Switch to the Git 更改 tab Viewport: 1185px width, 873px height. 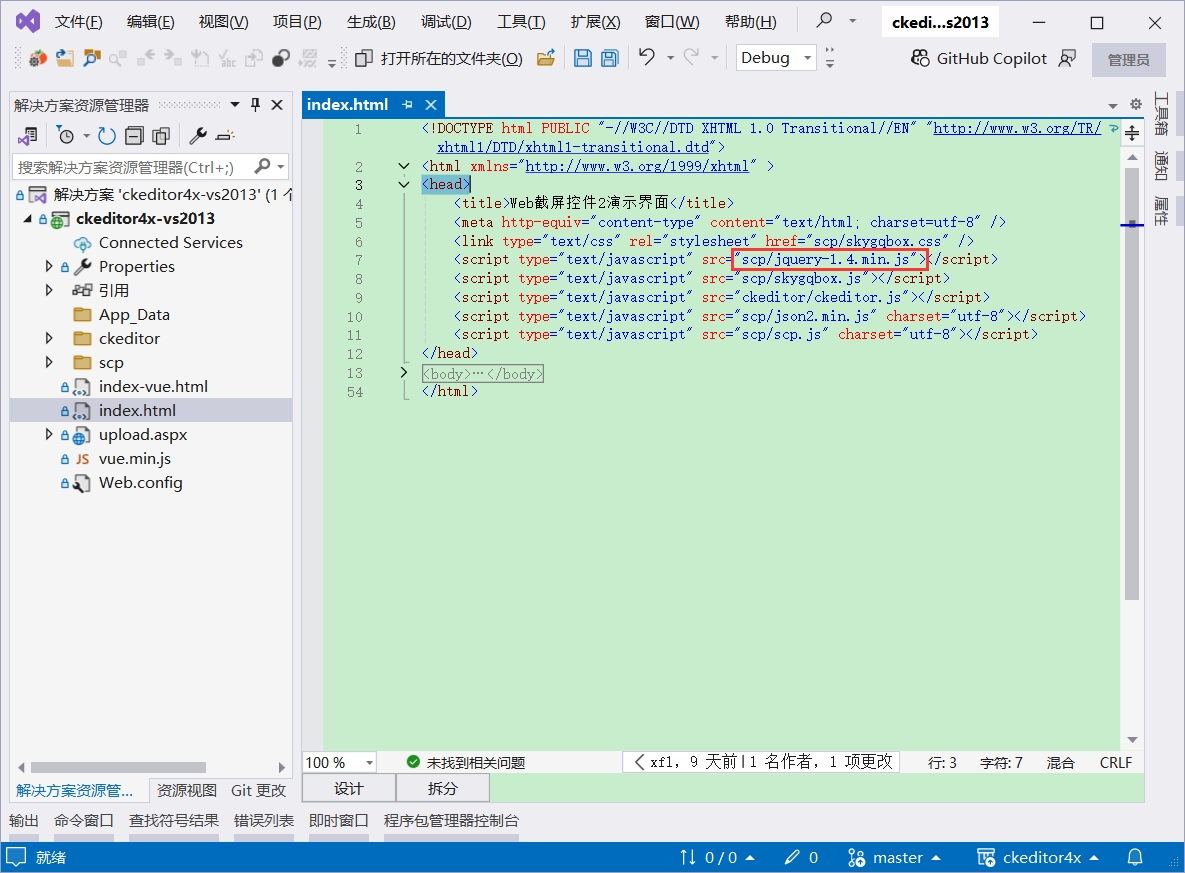click(258, 790)
